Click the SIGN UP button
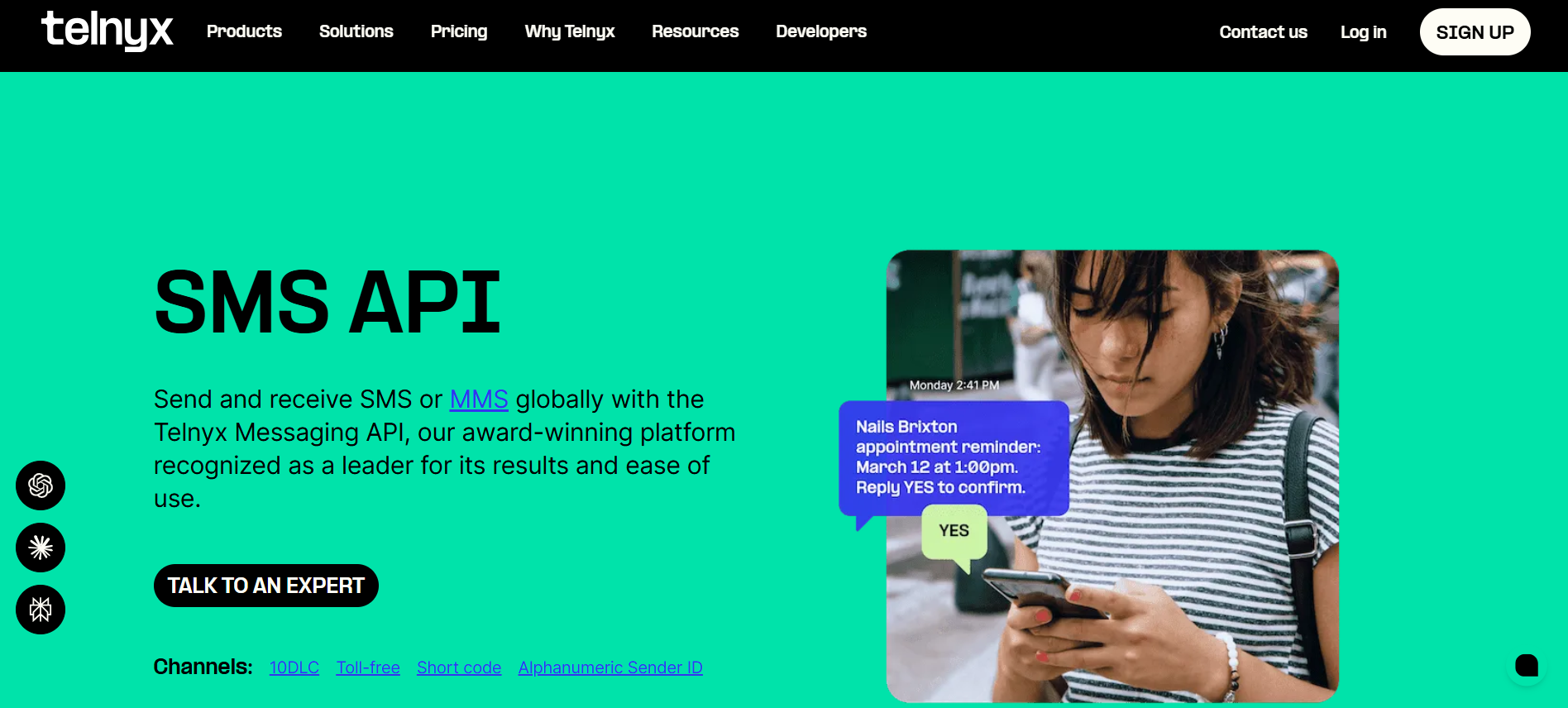The height and width of the screenshot is (708, 1568). [x=1475, y=32]
